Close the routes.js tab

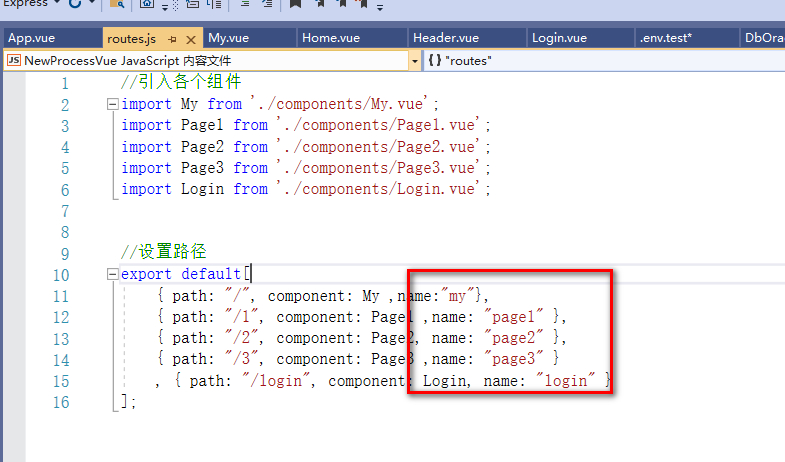pos(191,40)
